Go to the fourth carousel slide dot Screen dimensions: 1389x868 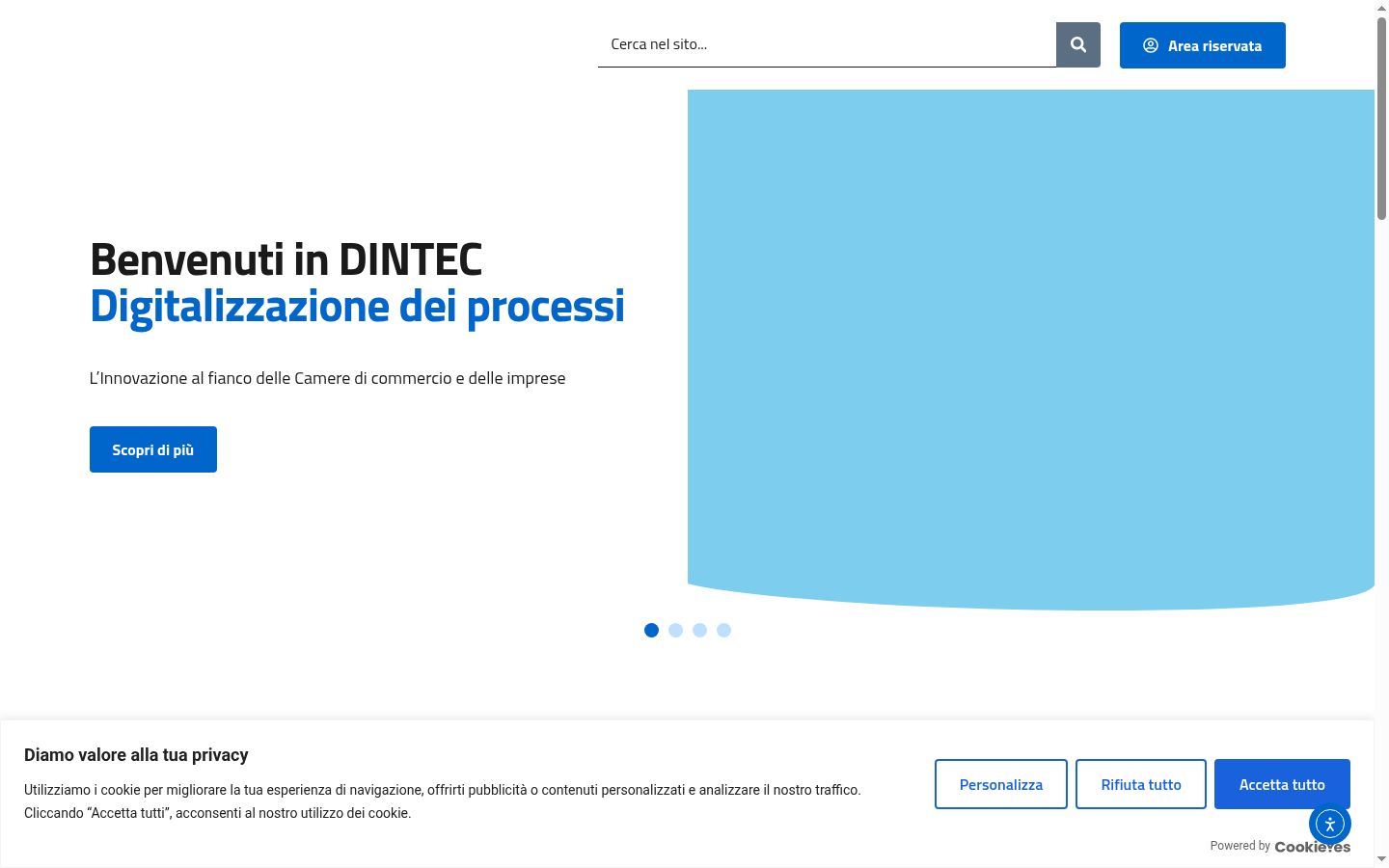pyautogui.click(x=723, y=630)
